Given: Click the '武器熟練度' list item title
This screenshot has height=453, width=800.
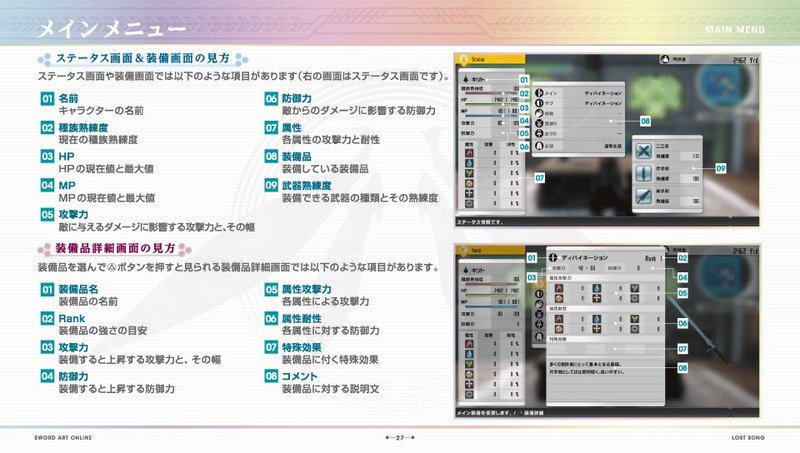Looking at the screenshot, I should (307, 186).
